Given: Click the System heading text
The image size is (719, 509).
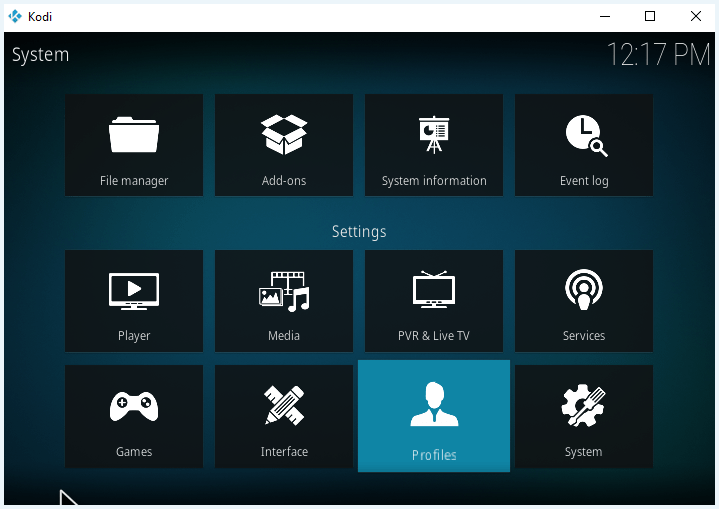Looking at the screenshot, I should click(40, 55).
